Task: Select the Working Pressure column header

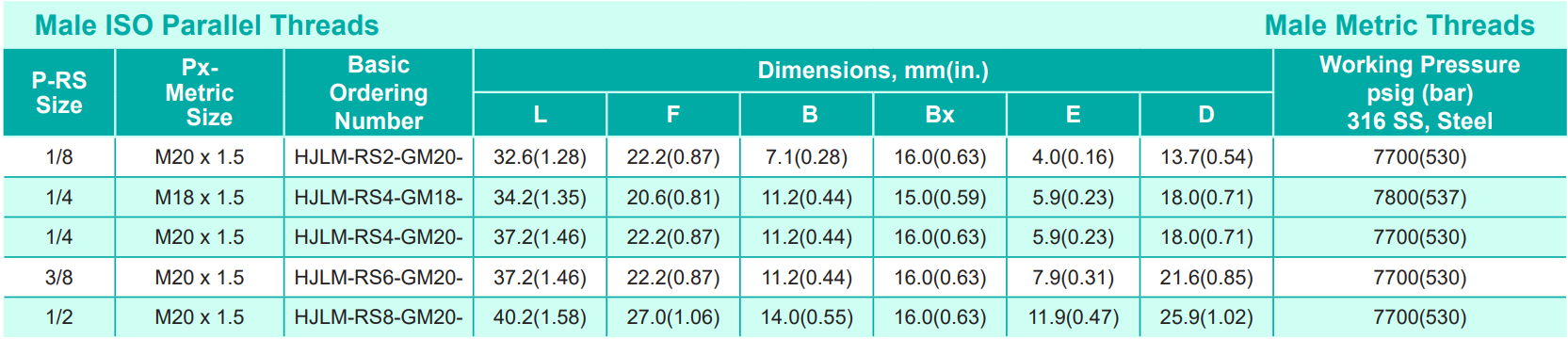Action: (1419, 92)
